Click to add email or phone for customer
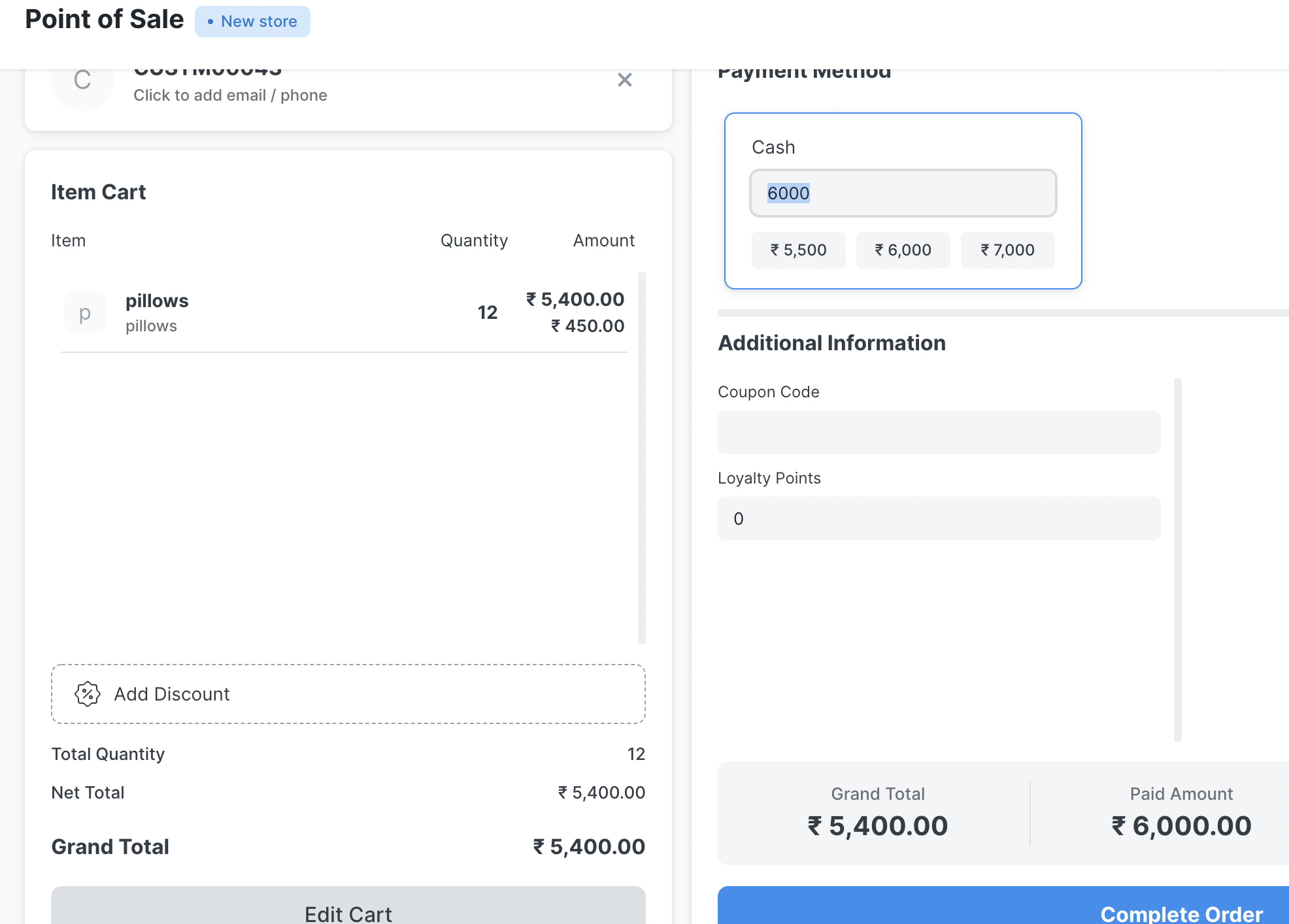 (230, 95)
